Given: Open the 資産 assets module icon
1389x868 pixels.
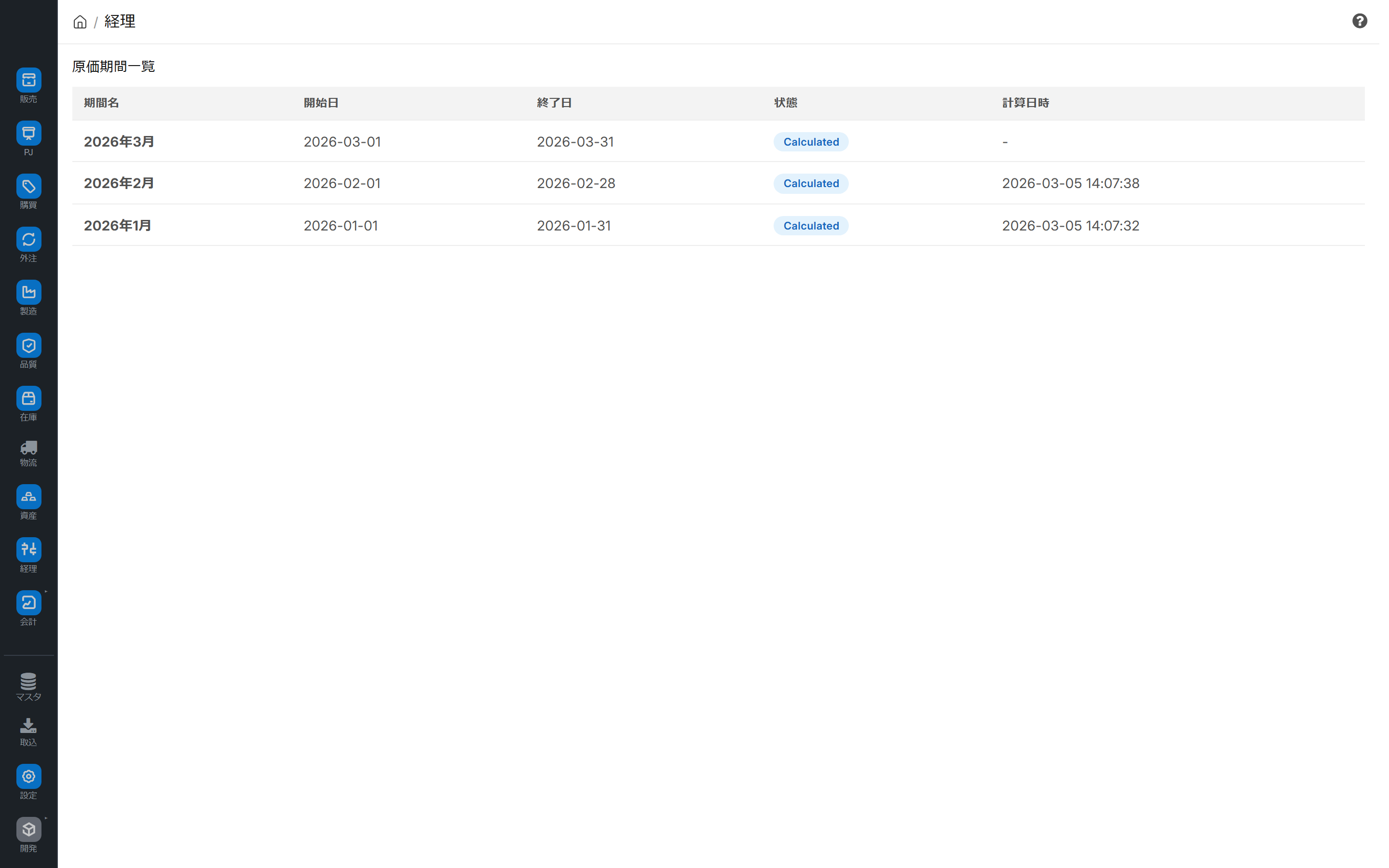Looking at the screenshot, I should tap(29, 497).
